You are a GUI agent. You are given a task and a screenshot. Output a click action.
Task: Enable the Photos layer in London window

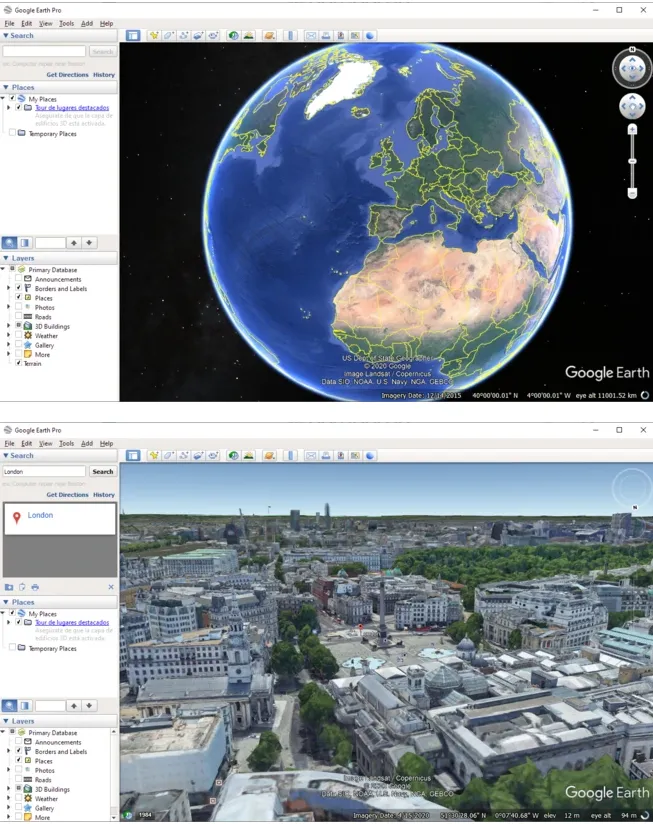pyautogui.click(x=18, y=770)
